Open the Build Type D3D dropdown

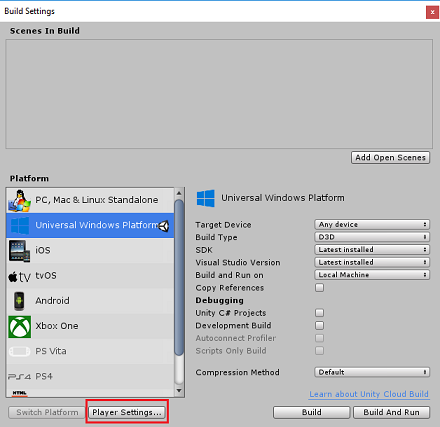click(372, 237)
